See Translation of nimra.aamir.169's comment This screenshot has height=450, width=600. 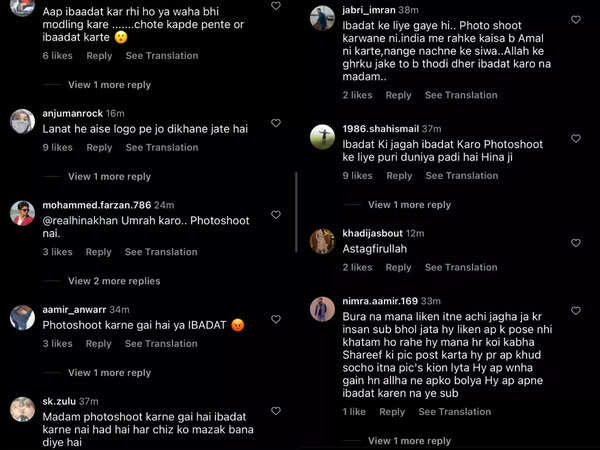coord(455,411)
